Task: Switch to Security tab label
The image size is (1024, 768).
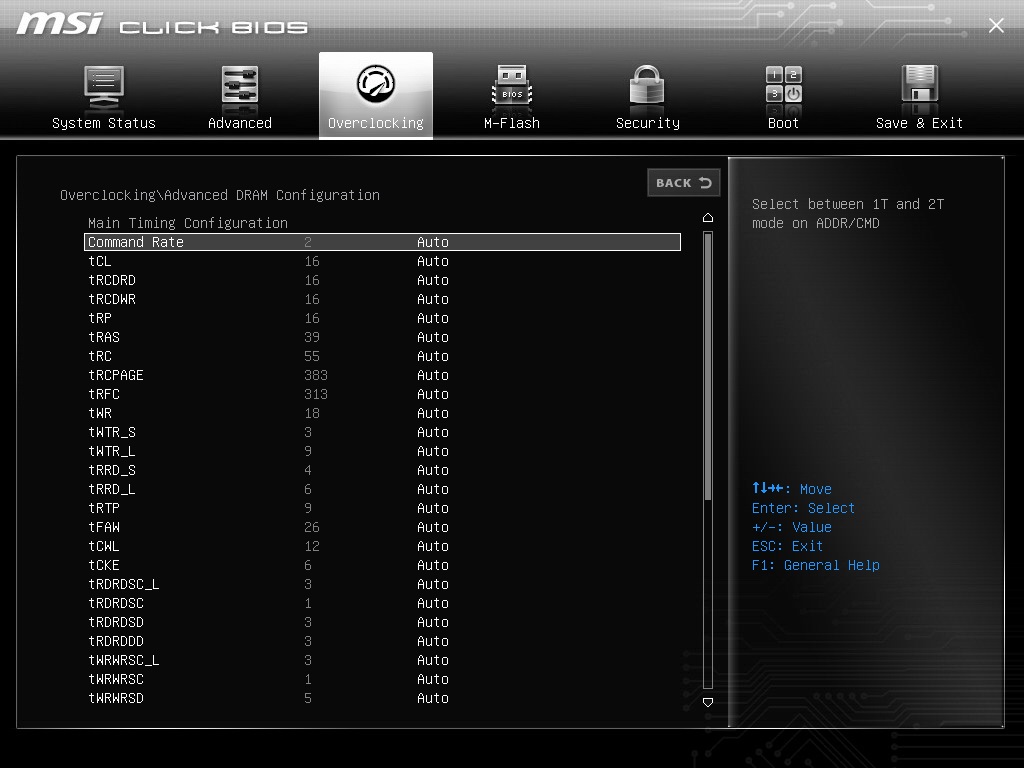Action: [648, 123]
